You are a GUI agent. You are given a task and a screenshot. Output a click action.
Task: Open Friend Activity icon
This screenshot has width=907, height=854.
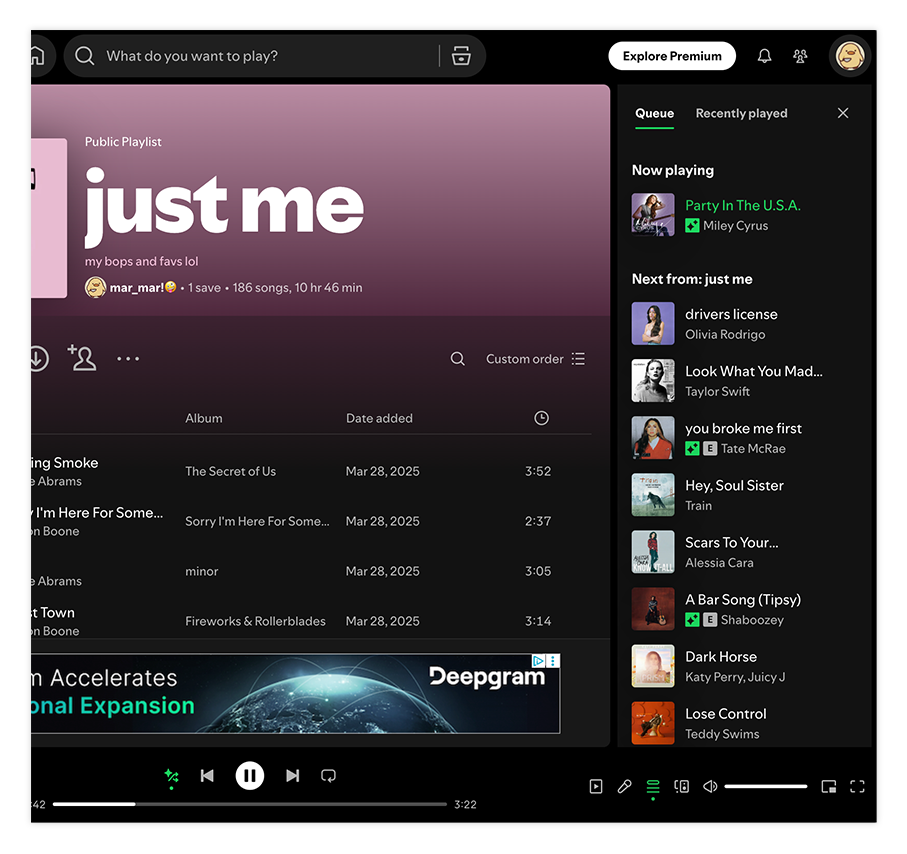[x=800, y=56]
